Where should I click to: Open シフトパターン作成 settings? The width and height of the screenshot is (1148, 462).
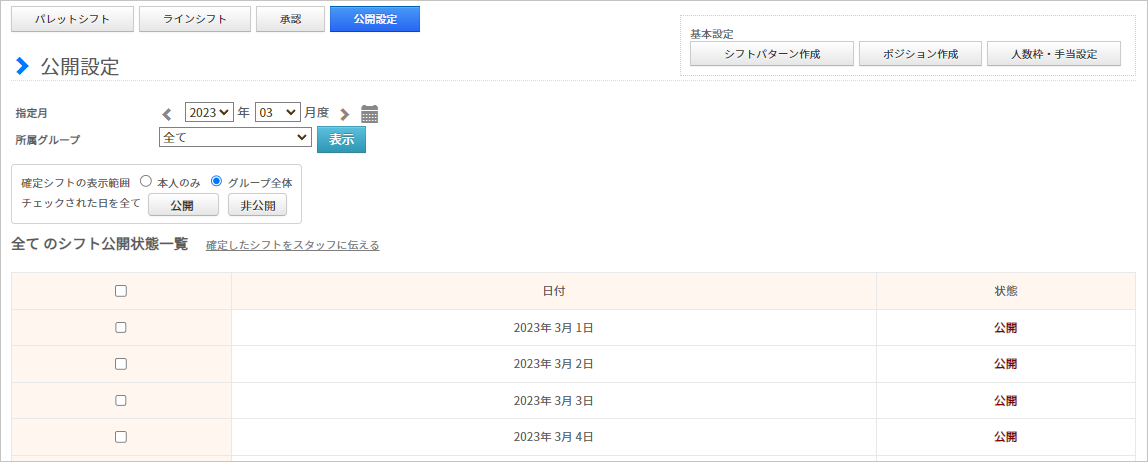point(772,53)
